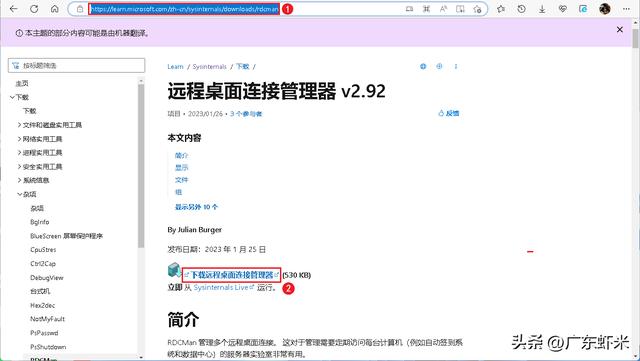640x361 pixels.
Task: Open Ctrl2Cap in sidebar
Action: (x=43, y=264)
